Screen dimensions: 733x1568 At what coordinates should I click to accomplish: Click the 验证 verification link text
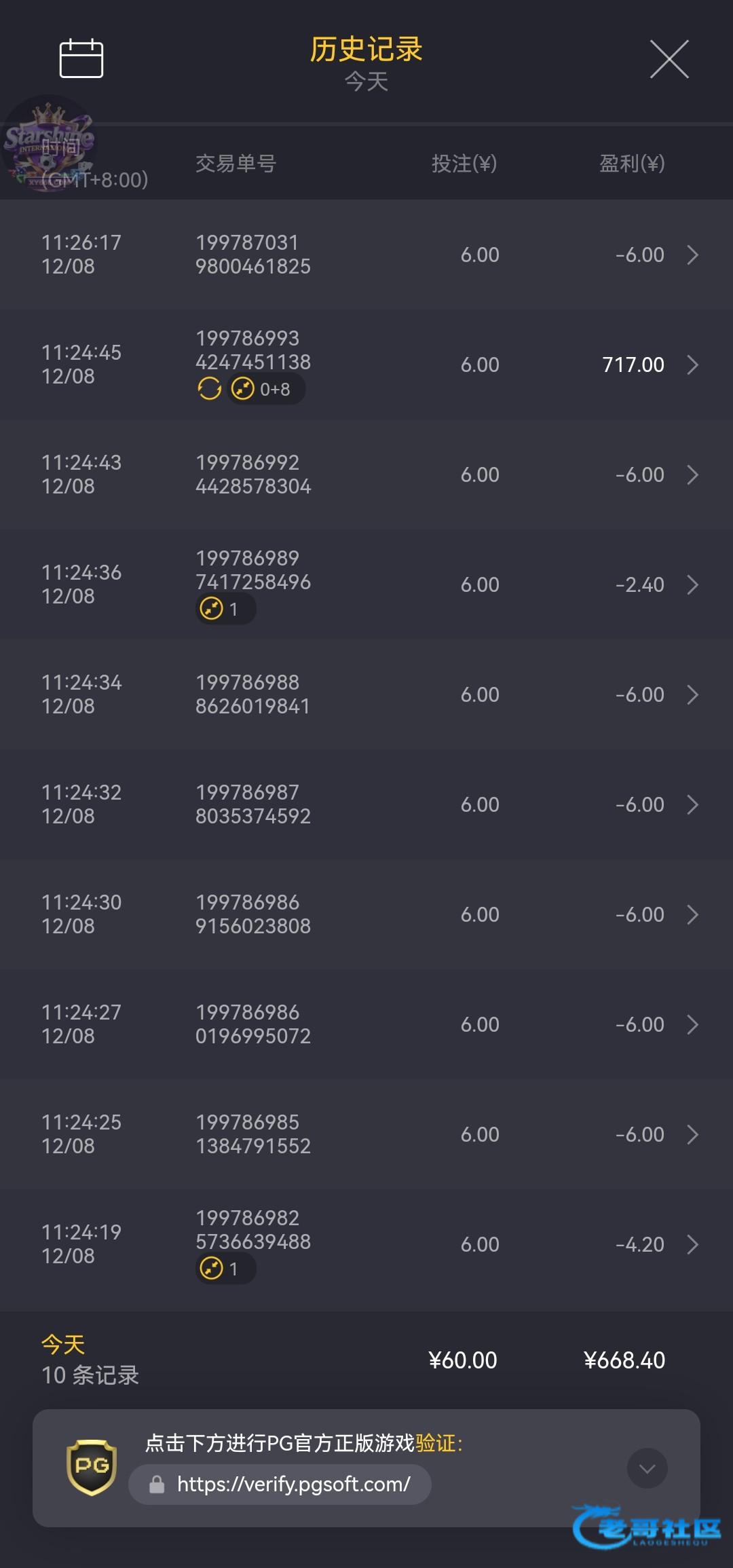435,1442
